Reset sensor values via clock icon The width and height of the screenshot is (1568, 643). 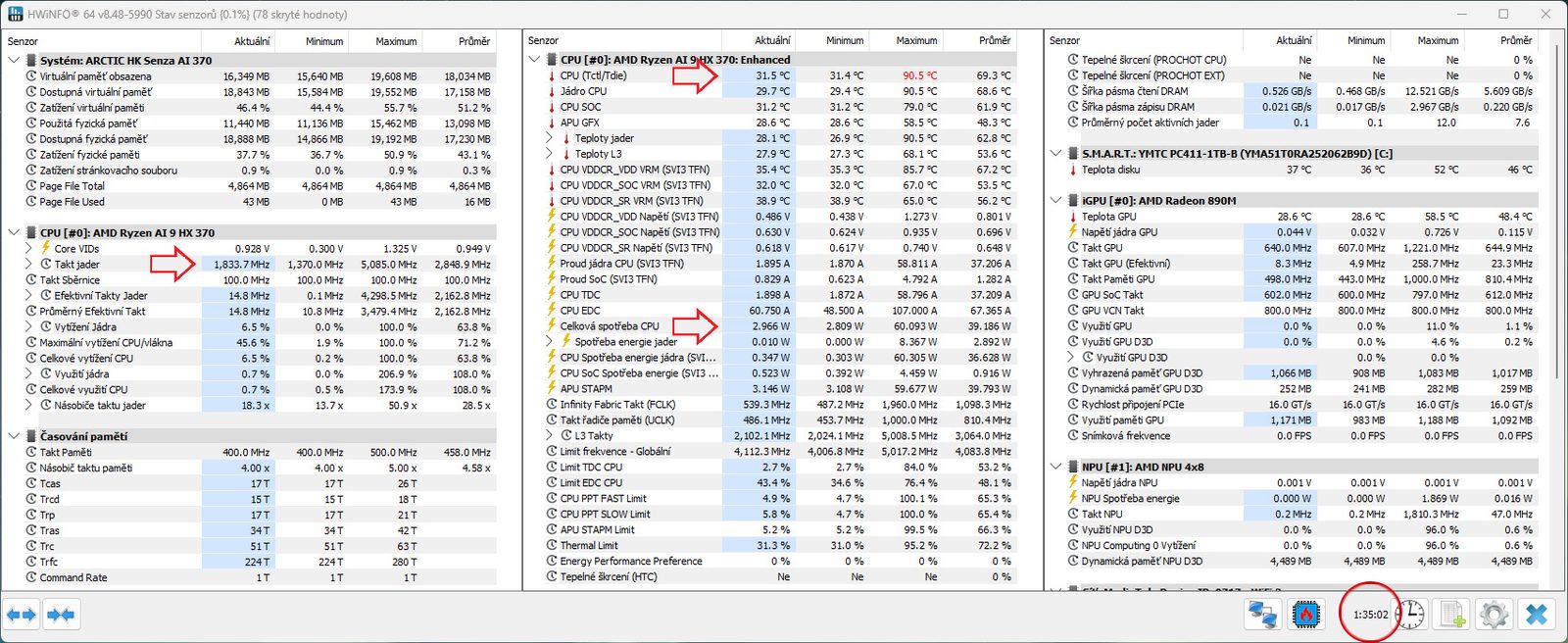point(1409,615)
